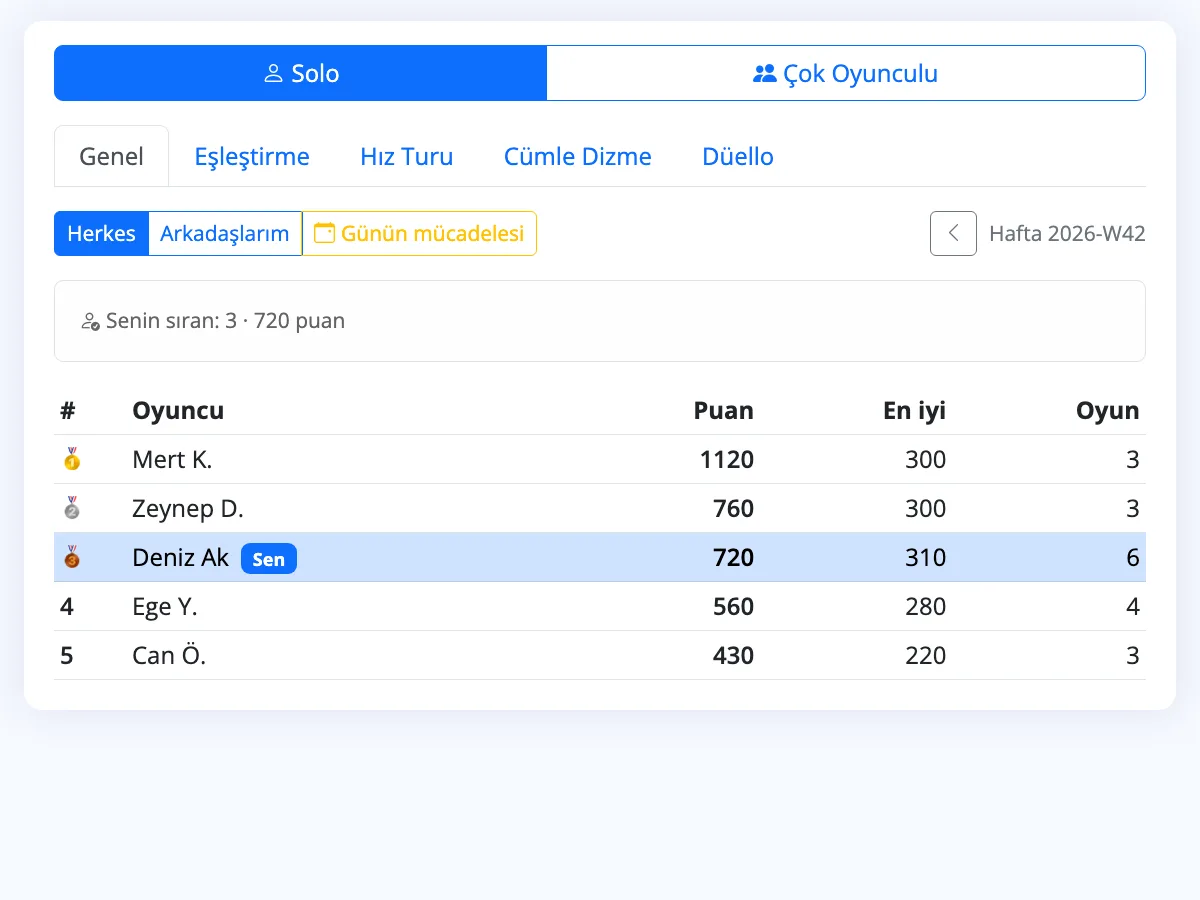Click the # column header
The height and width of the screenshot is (900, 1200).
pos(68,410)
